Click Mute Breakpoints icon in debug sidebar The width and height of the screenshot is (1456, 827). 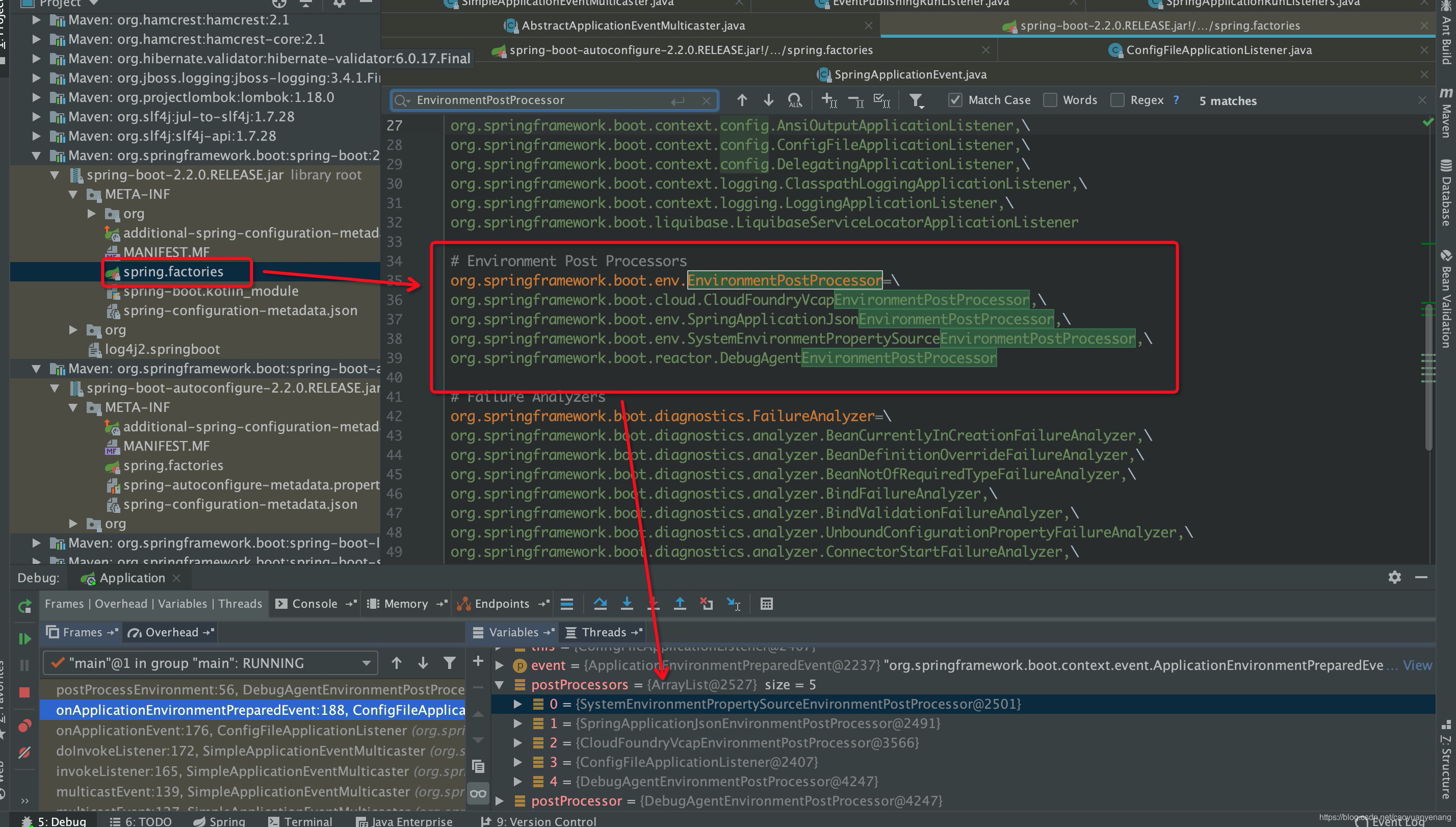(24, 753)
